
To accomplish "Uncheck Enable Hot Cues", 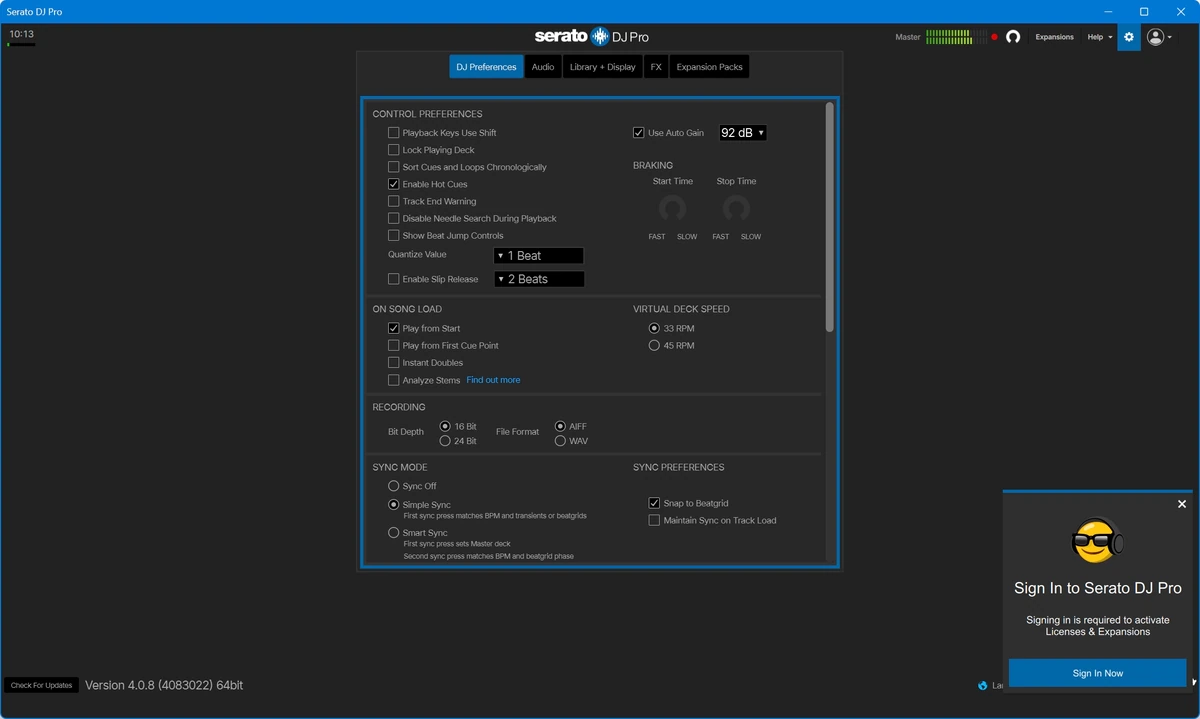I will 393,184.
